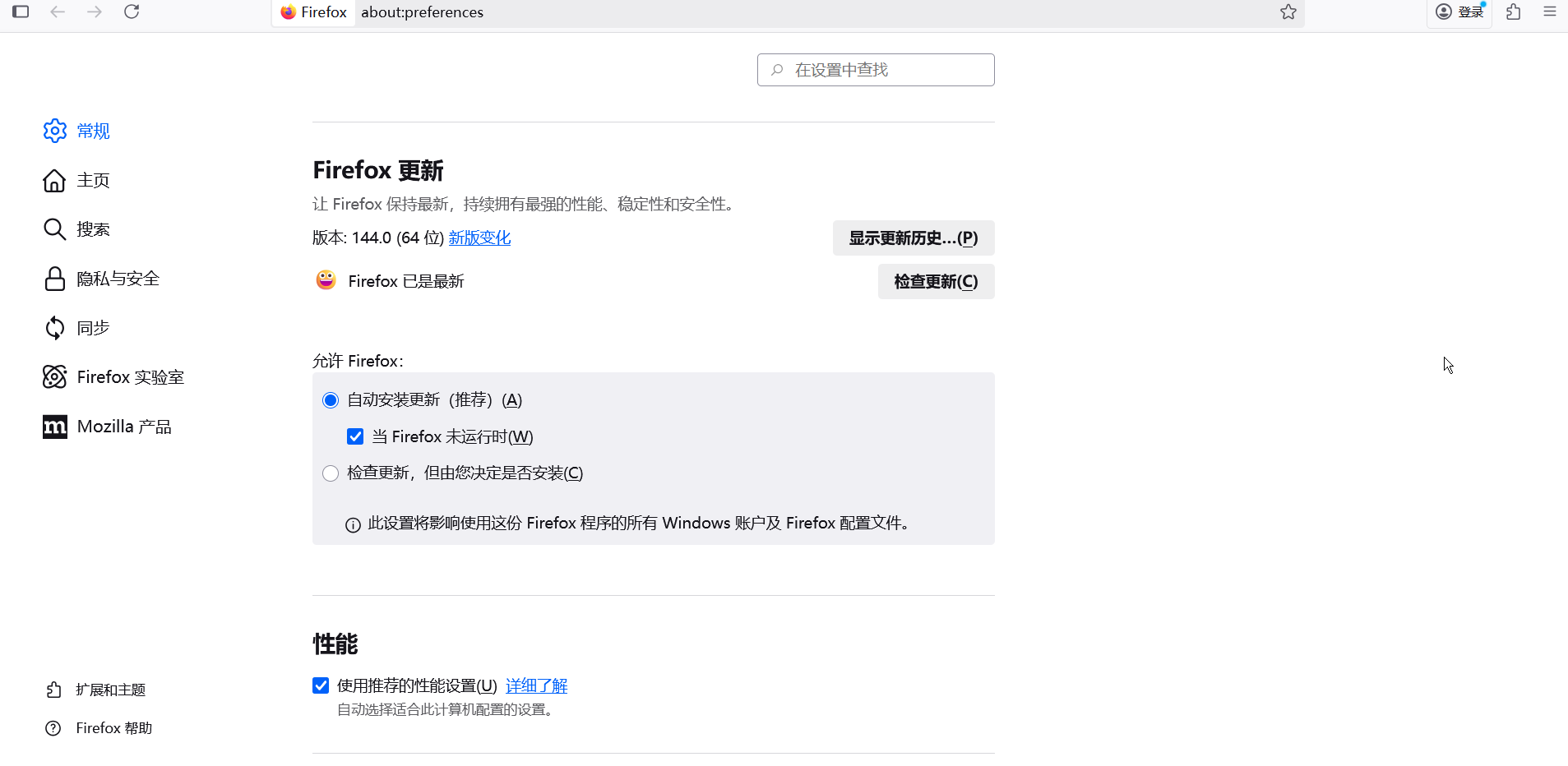The width and height of the screenshot is (1568, 766).
Task: Click the 检查更新 button
Action: pos(935,281)
